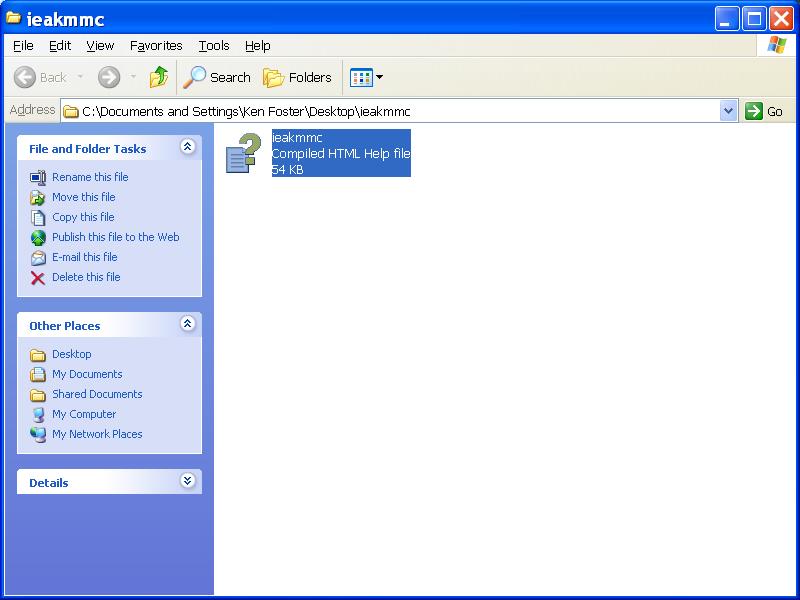Click the Forward arrow button
The height and width of the screenshot is (600, 800).
click(109, 78)
